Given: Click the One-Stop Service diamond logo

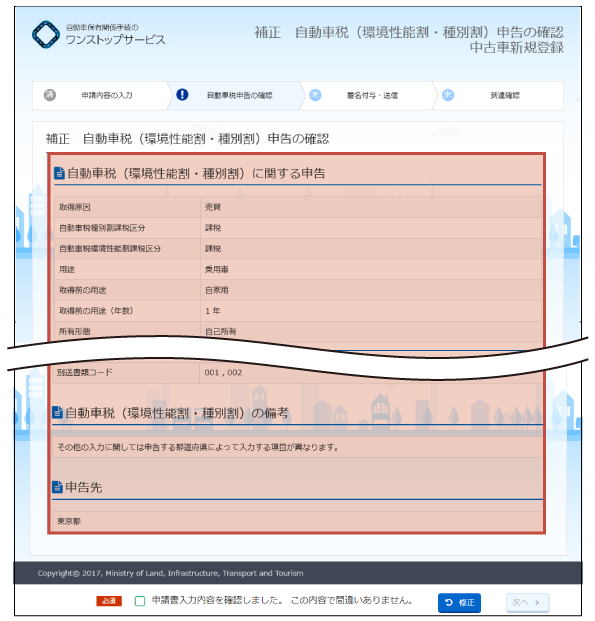Looking at the screenshot, I should click(x=46, y=34).
